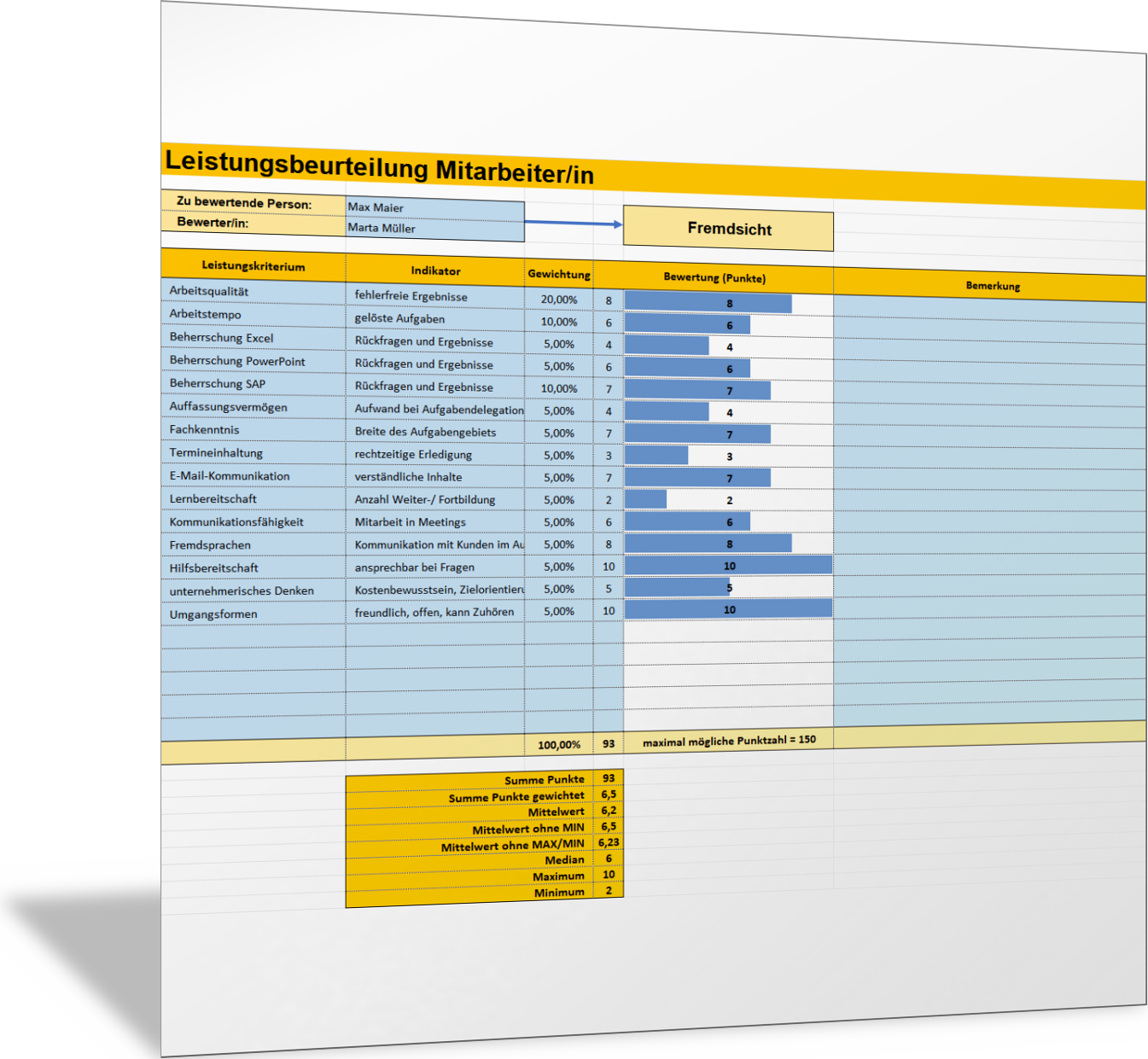Click the 'fehlerfreie Ergebnisse' indicator cell
This screenshot has width=1148, height=1059.
(435, 297)
